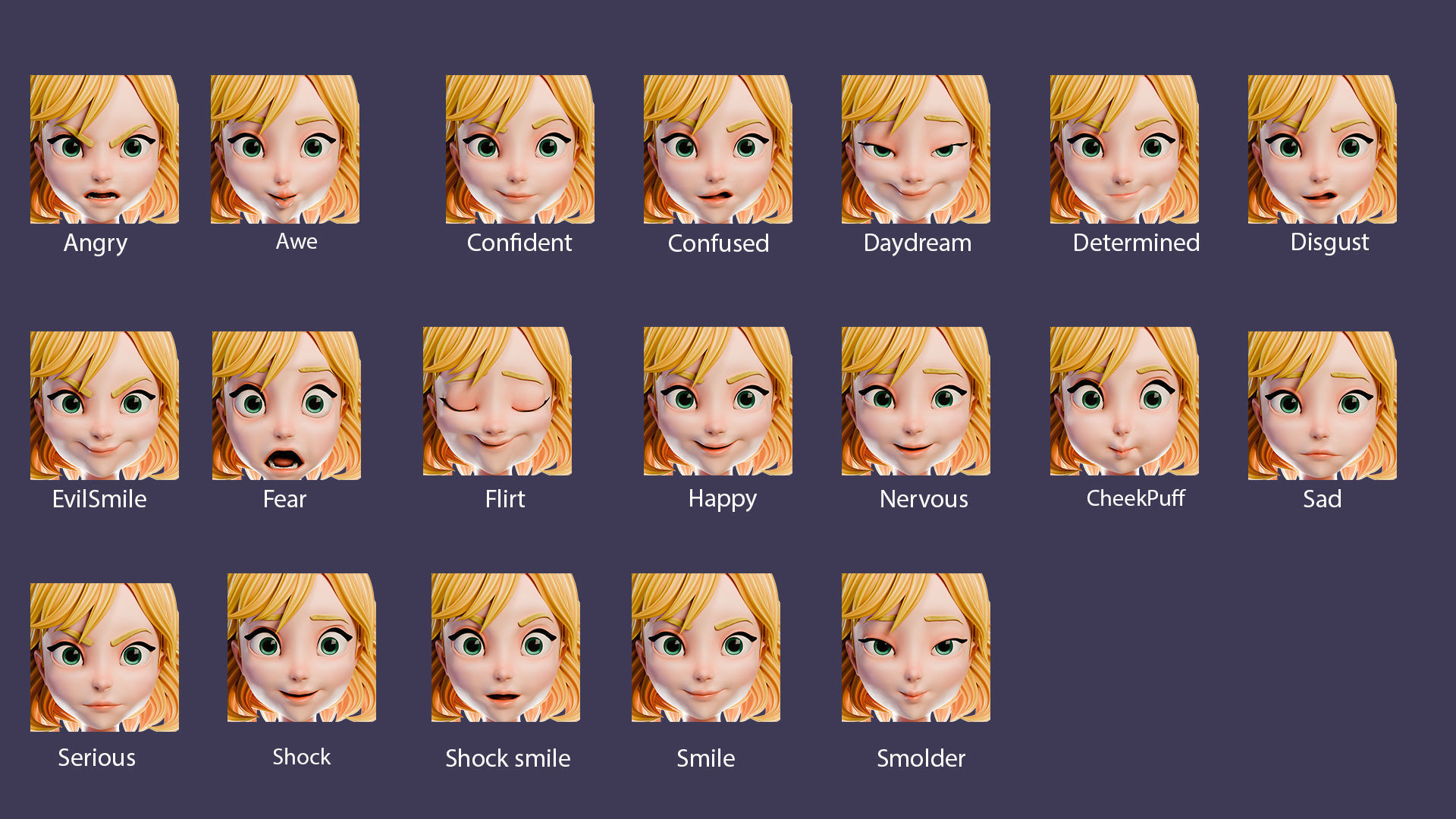The image size is (1456, 819).
Task: Choose the Confident expression face
Action: pos(519,149)
